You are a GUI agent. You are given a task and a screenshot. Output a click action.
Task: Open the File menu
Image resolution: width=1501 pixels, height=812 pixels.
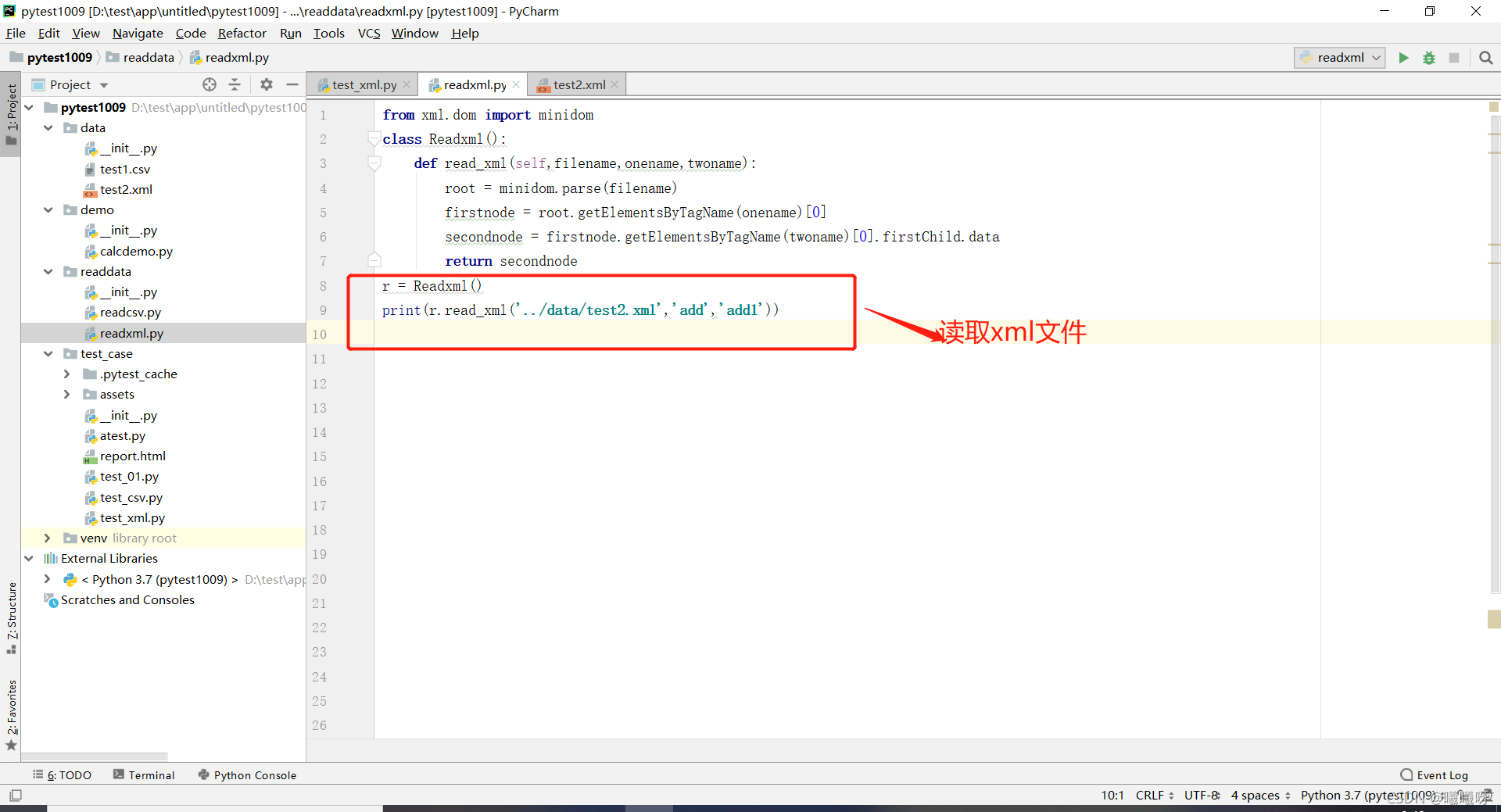coord(16,33)
